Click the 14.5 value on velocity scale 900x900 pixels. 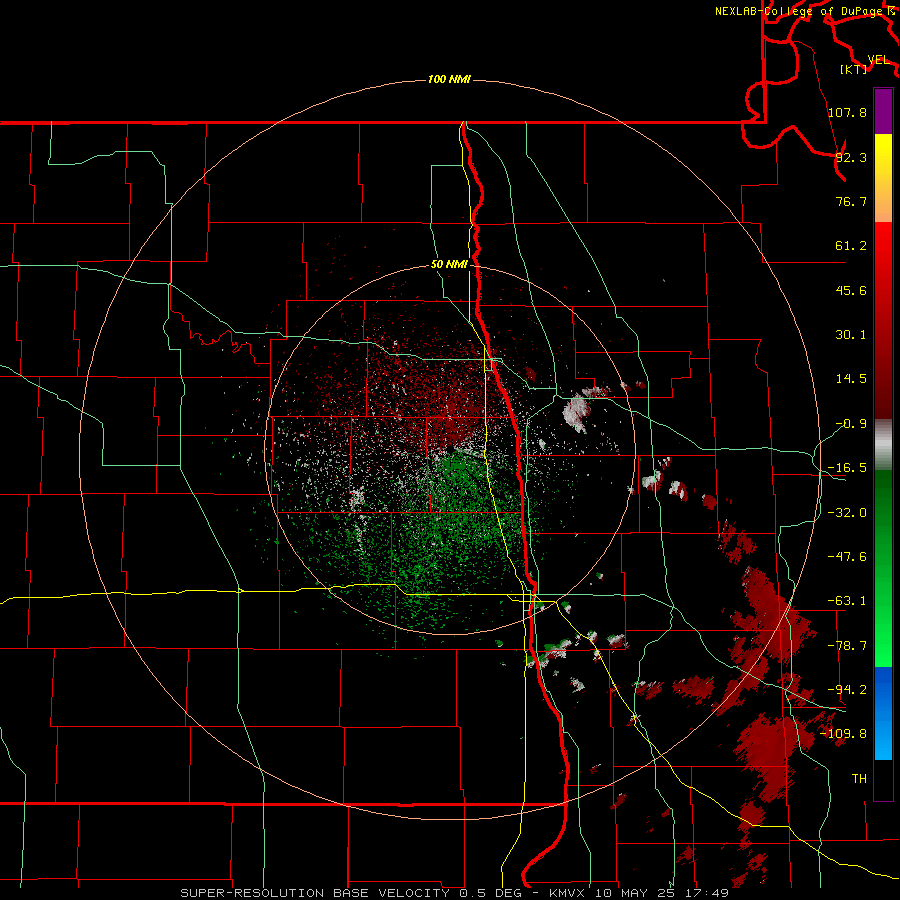851,379
